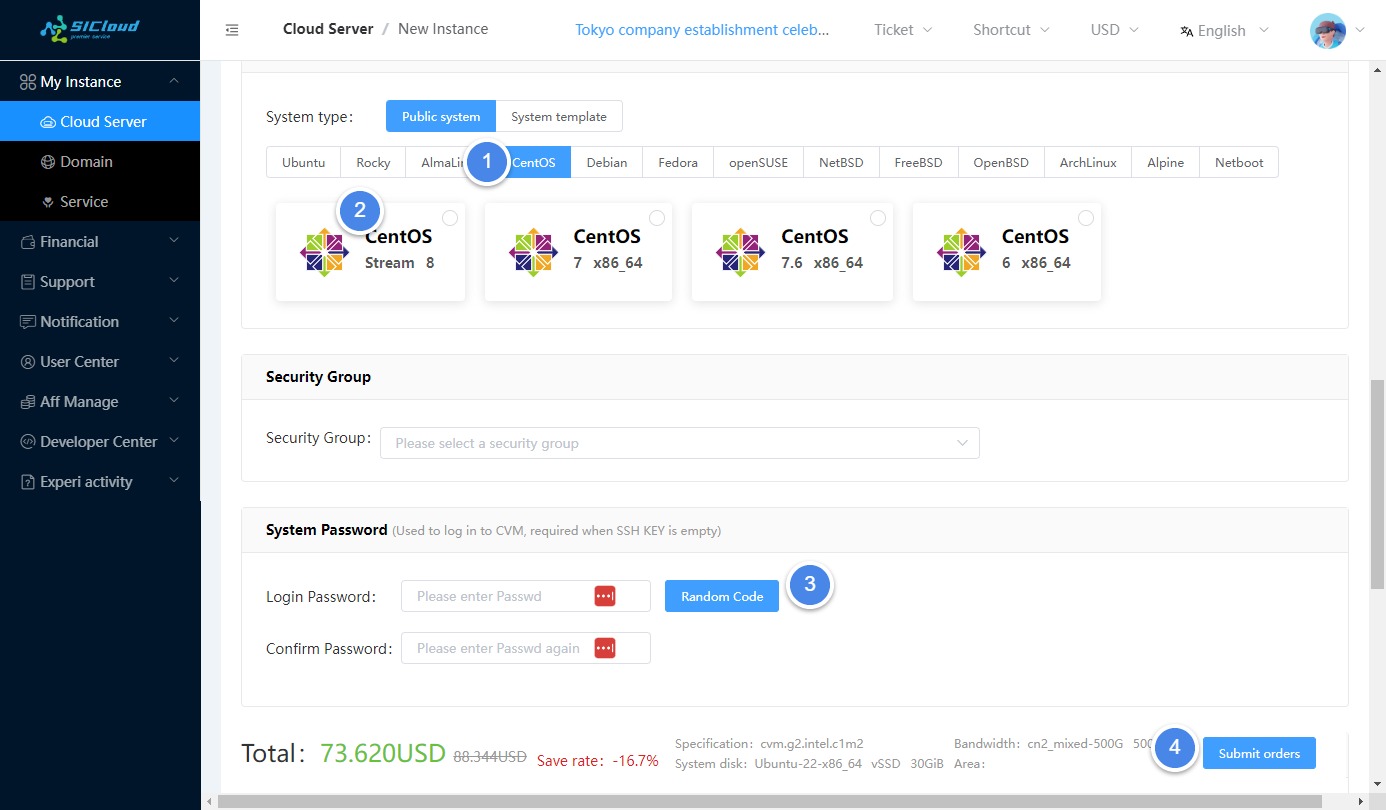Screen dimensions: 1386x810
Task: Click the SICloud logo
Action: point(90,29)
